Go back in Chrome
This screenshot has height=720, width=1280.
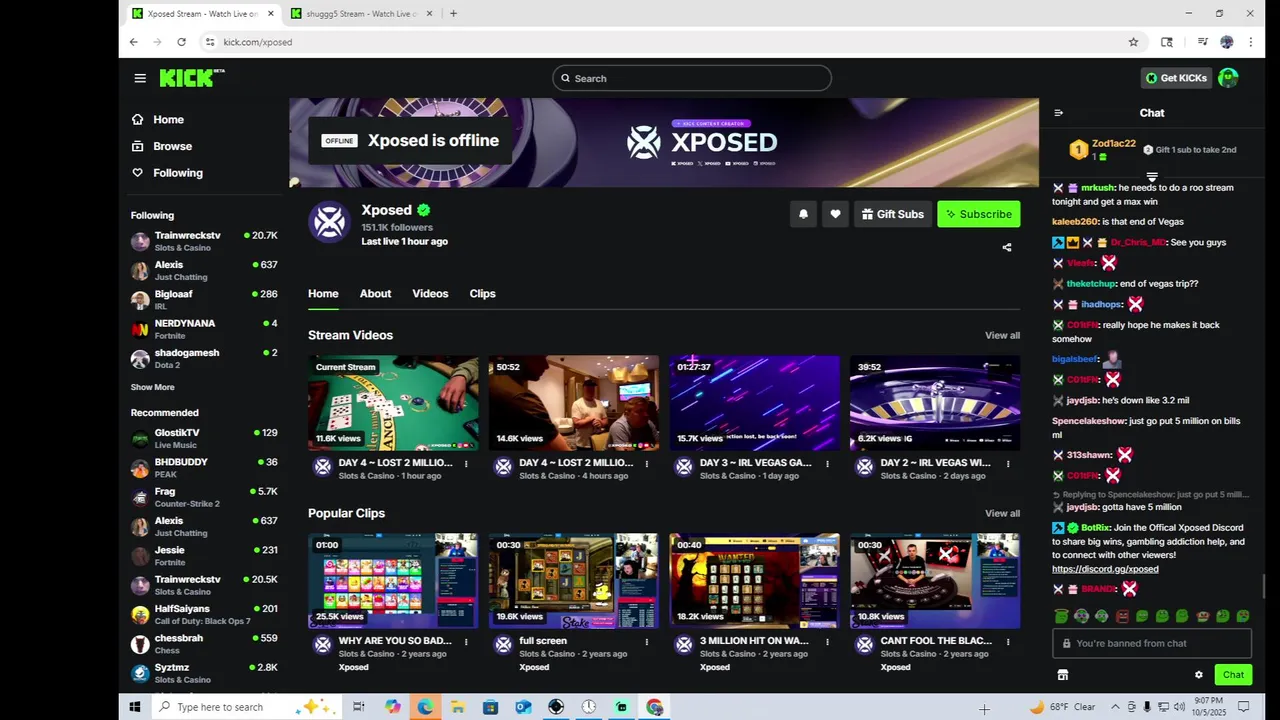134,42
